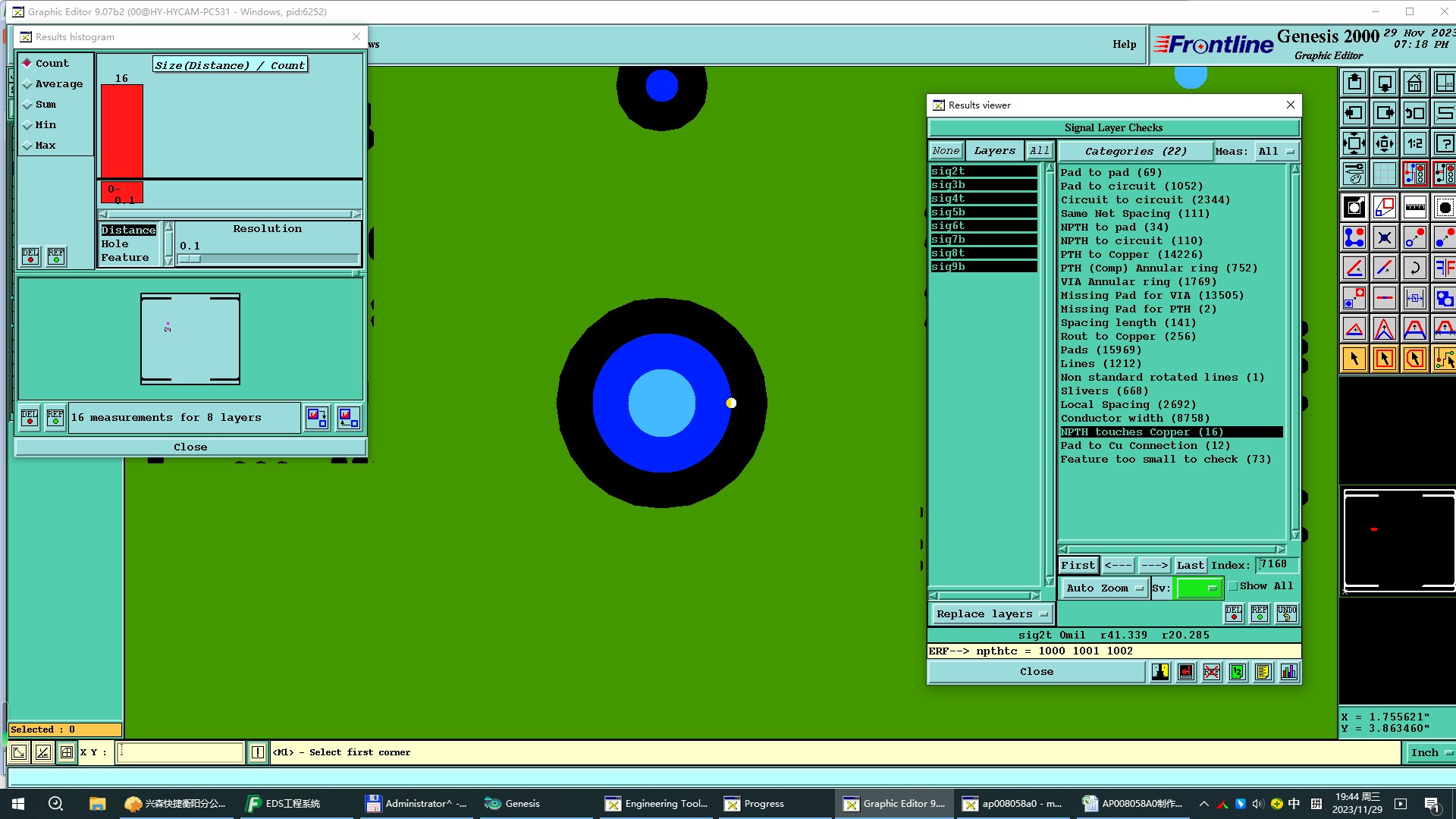Screen dimensions: 1456x819
Task: Click Close in Results histogram
Action: (x=190, y=447)
